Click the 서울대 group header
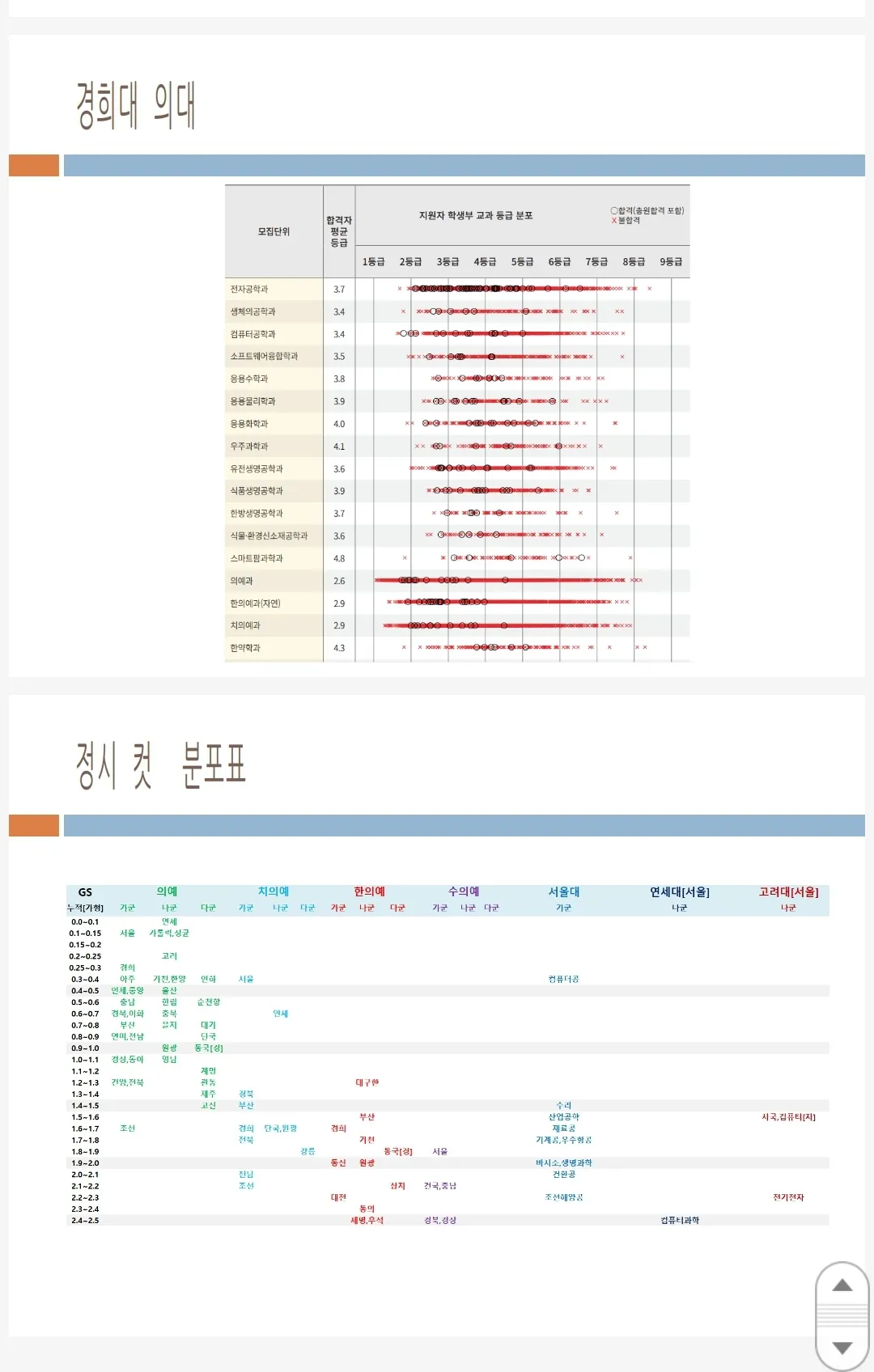The width and height of the screenshot is (874, 1372). pos(564,891)
